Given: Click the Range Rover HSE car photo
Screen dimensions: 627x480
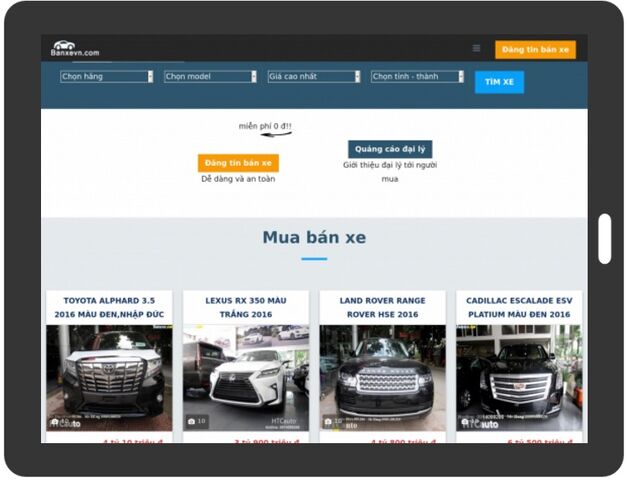Looking at the screenshot, I should pyautogui.click(x=383, y=378).
